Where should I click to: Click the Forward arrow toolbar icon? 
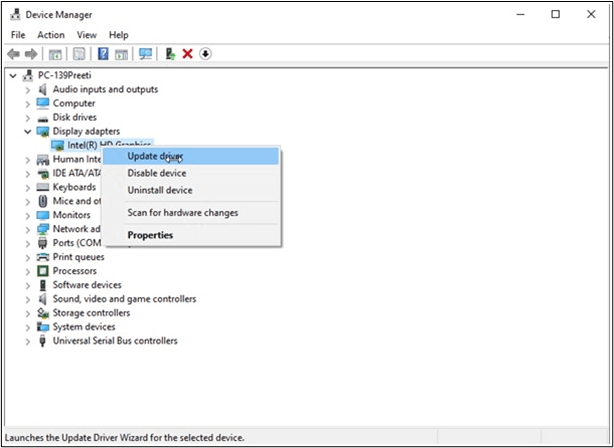pos(31,54)
